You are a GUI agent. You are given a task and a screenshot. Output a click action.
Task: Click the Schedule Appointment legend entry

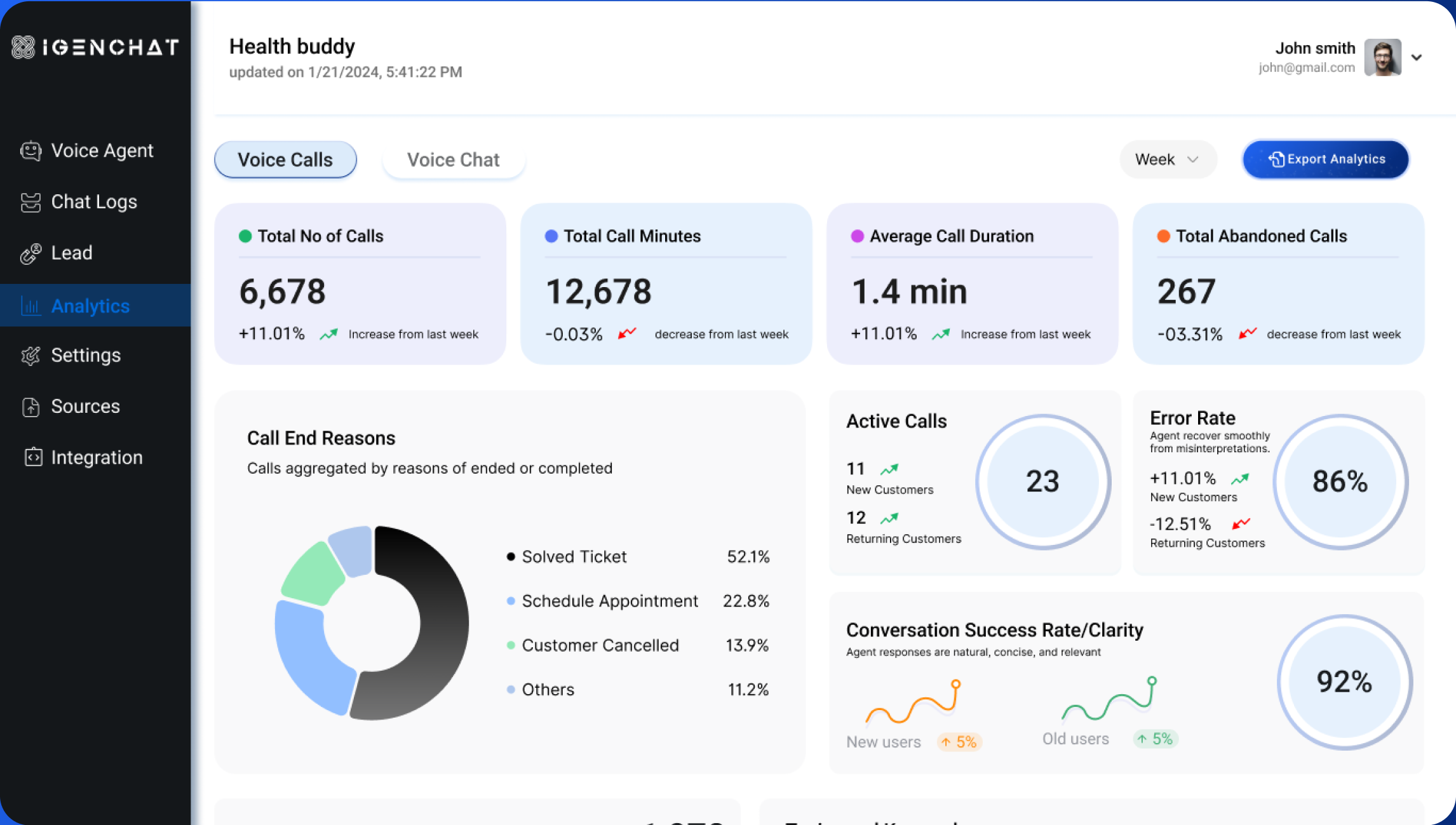click(609, 601)
